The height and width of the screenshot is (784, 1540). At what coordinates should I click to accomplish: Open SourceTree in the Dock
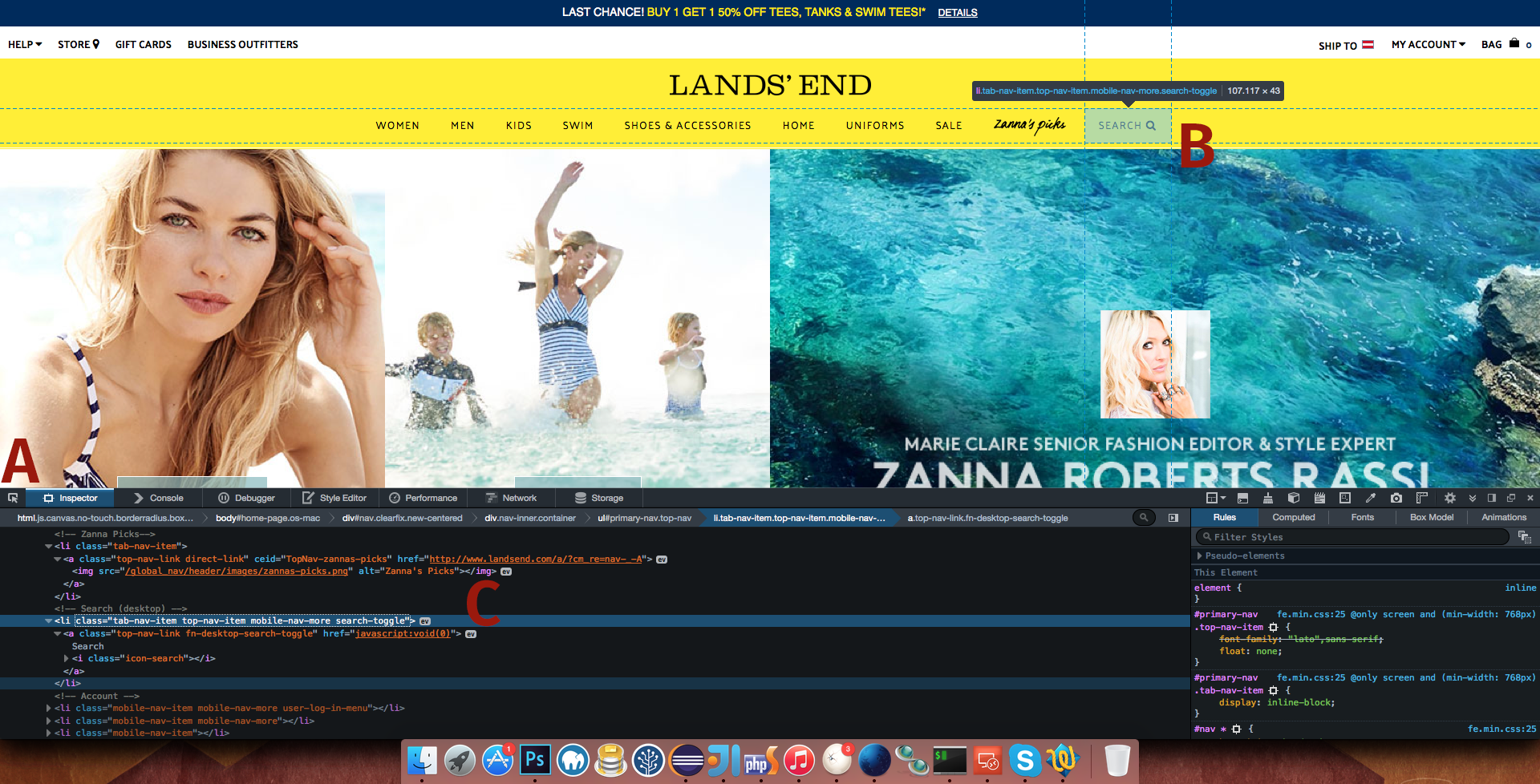(648, 760)
